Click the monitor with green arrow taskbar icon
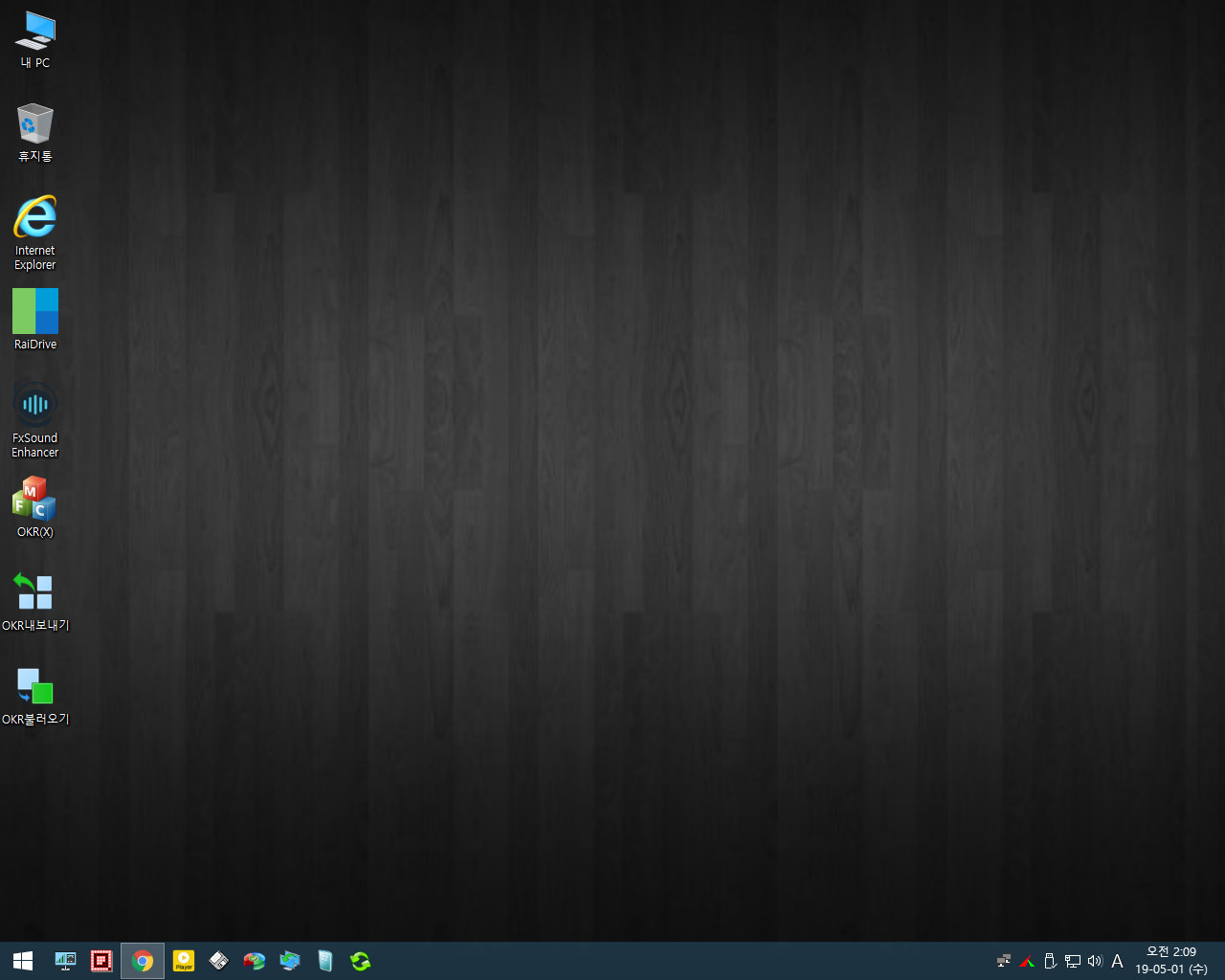The height and width of the screenshot is (980, 1225). [290, 961]
